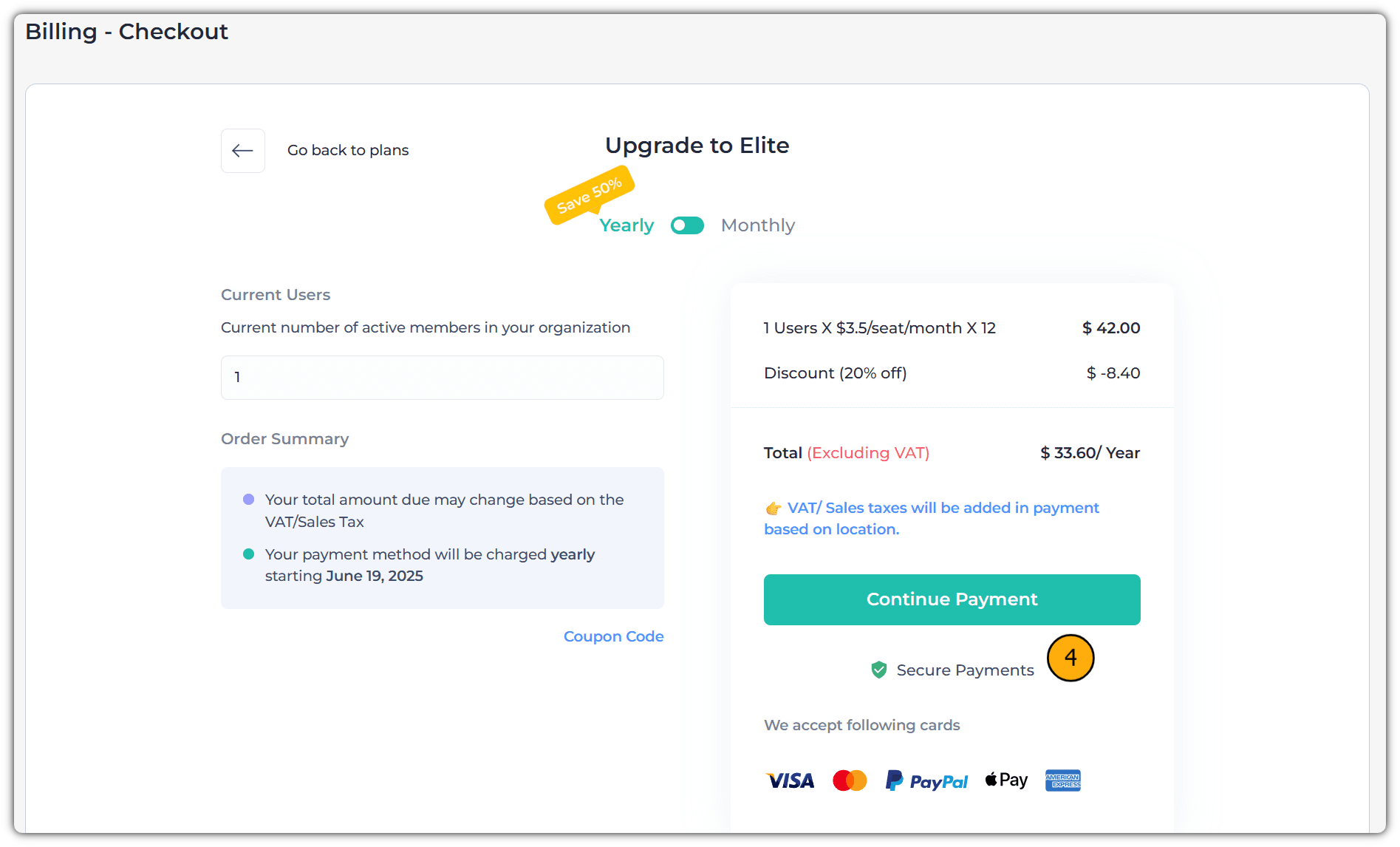Viewport: 1400px width, 847px height.
Task: Click the Apple Pay logo
Action: tap(1006, 780)
